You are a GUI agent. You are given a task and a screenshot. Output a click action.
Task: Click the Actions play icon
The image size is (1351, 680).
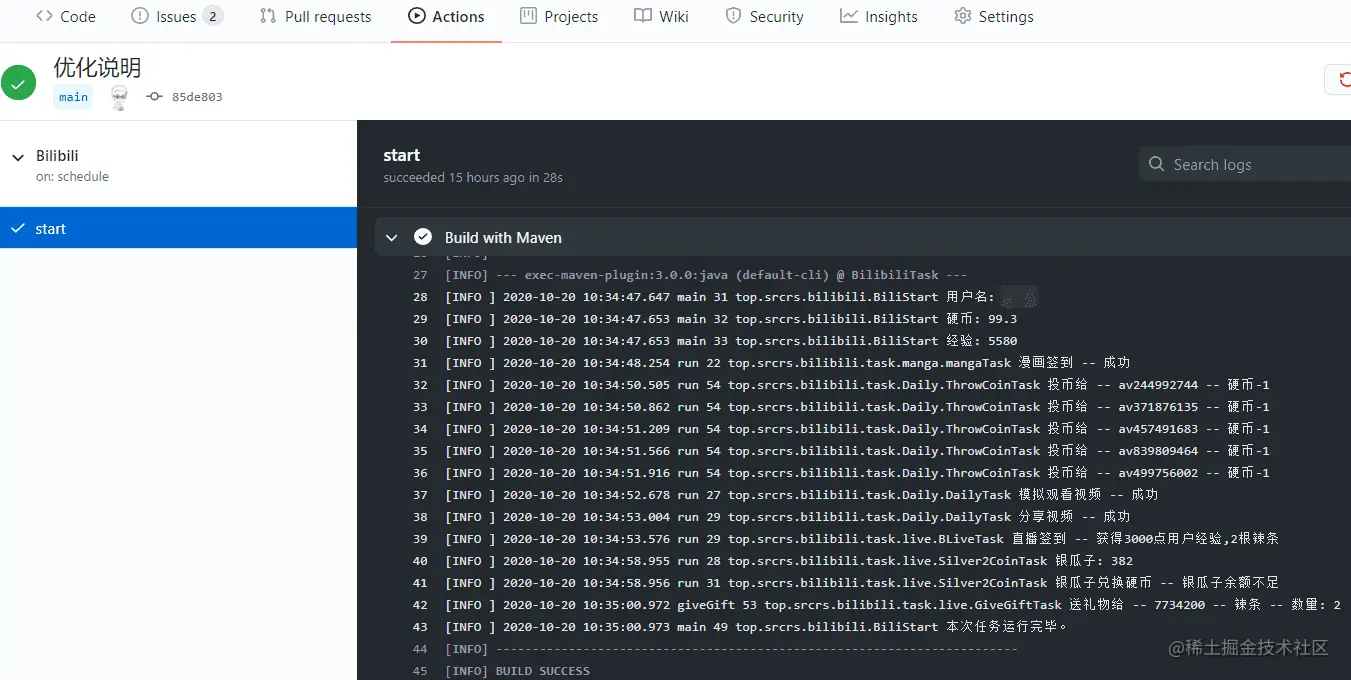[x=416, y=16]
